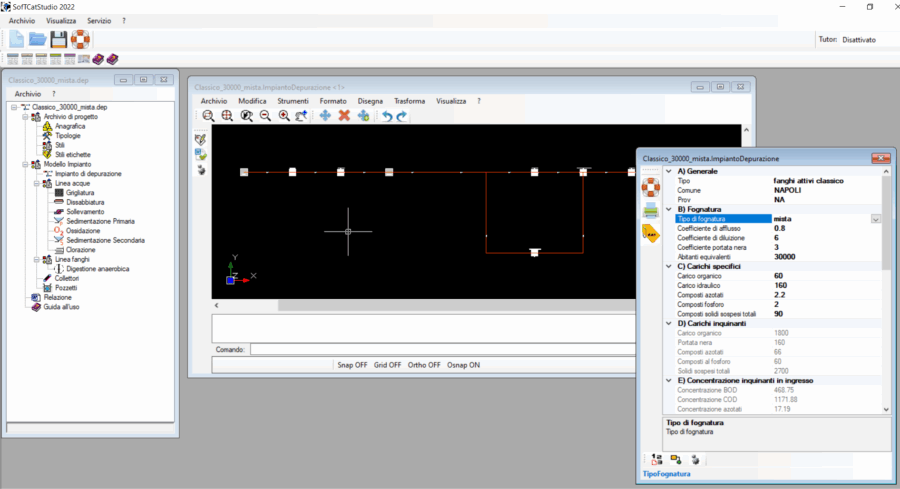Open a file with the folder icon
900x489 pixels.
pyautogui.click(x=37, y=40)
